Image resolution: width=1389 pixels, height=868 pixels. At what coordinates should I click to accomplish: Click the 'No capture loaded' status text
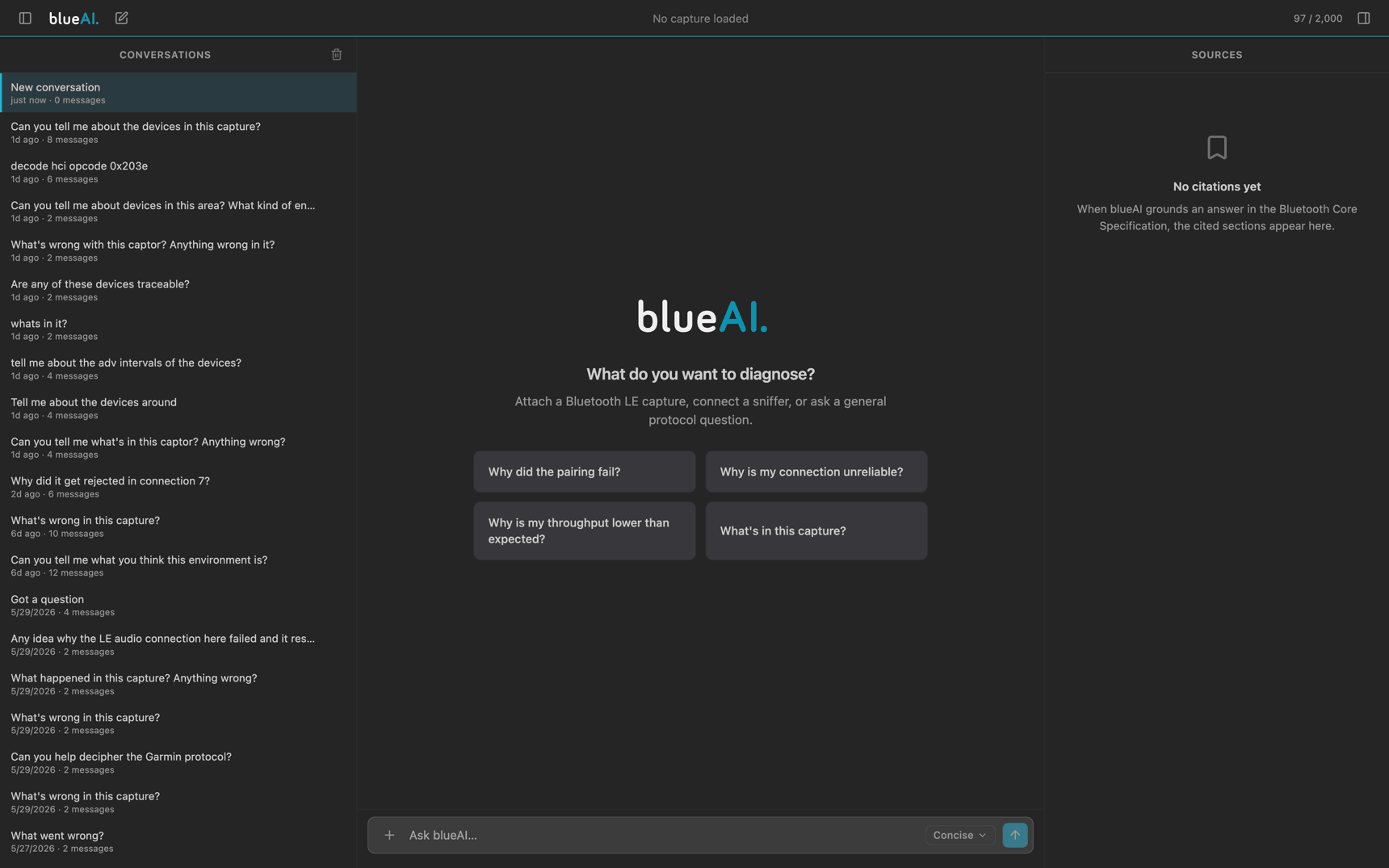click(700, 19)
